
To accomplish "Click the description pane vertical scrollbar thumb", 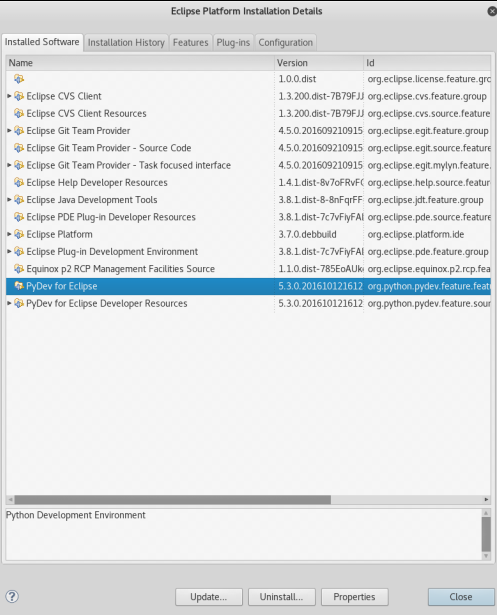I will 486,534.
